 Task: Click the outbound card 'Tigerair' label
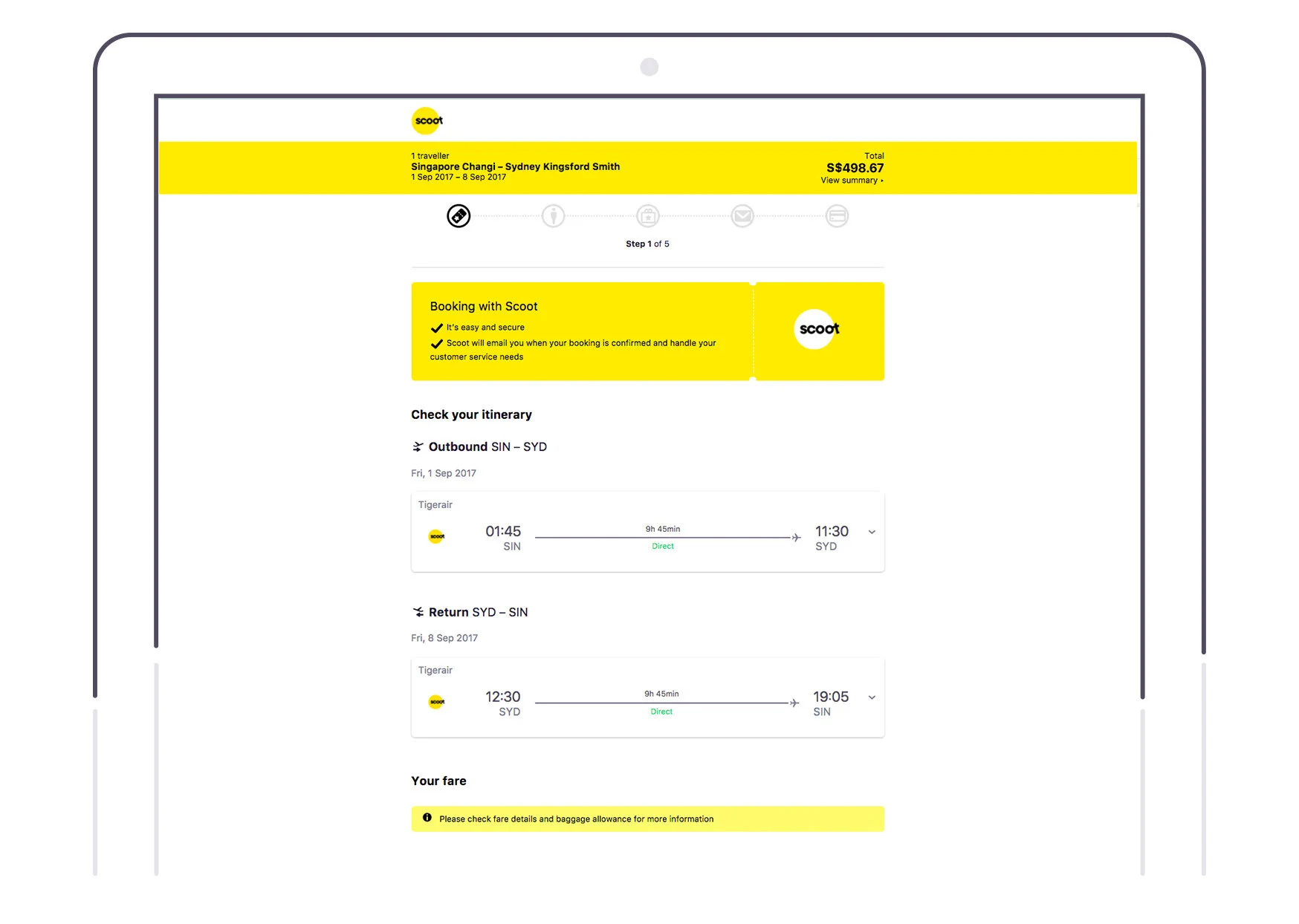[435, 504]
